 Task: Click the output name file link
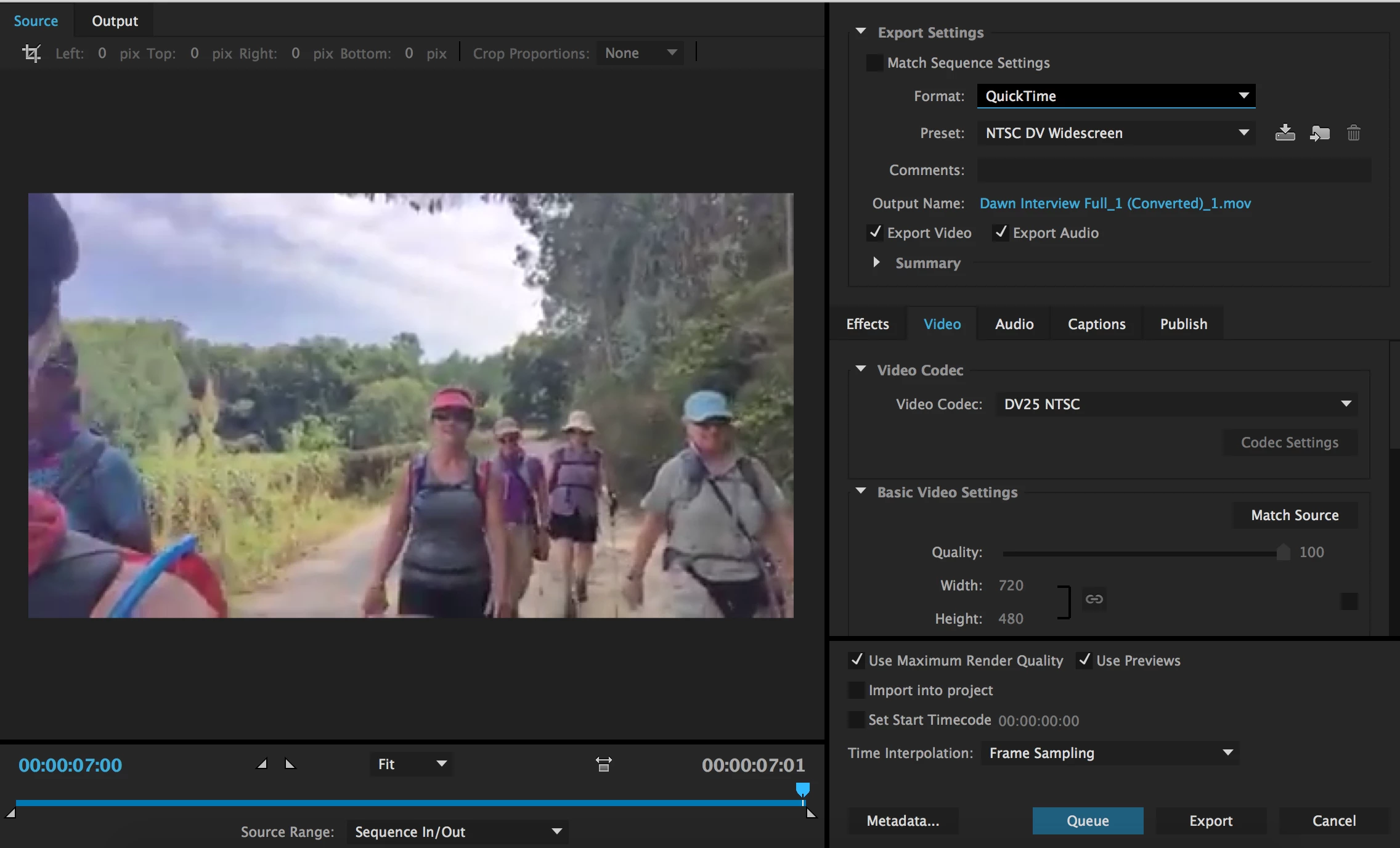pyautogui.click(x=1115, y=203)
